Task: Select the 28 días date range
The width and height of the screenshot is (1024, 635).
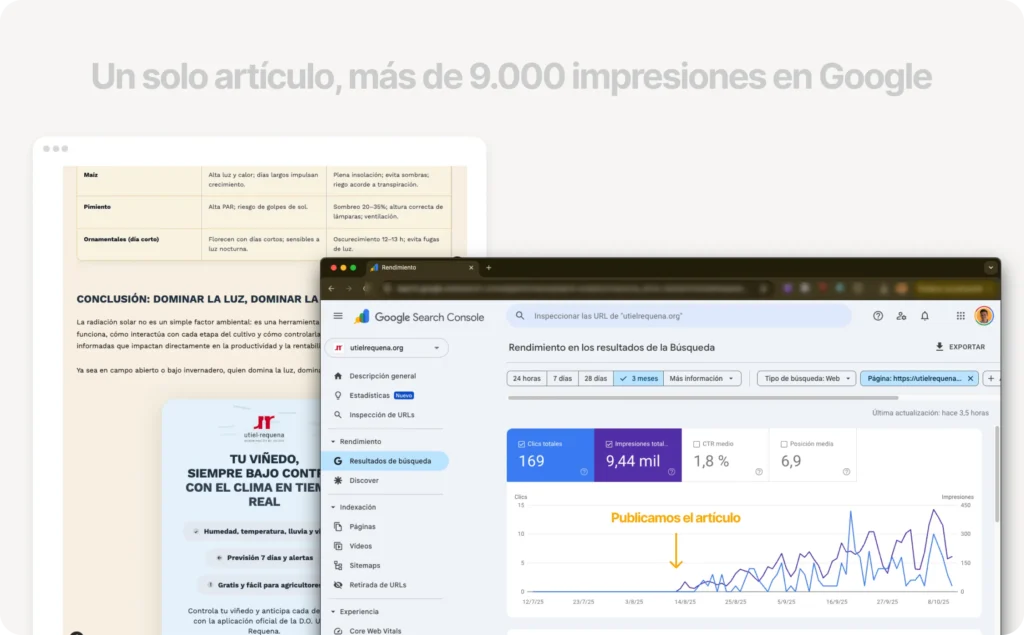Action: pyautogui.click(x=596, y=379)
